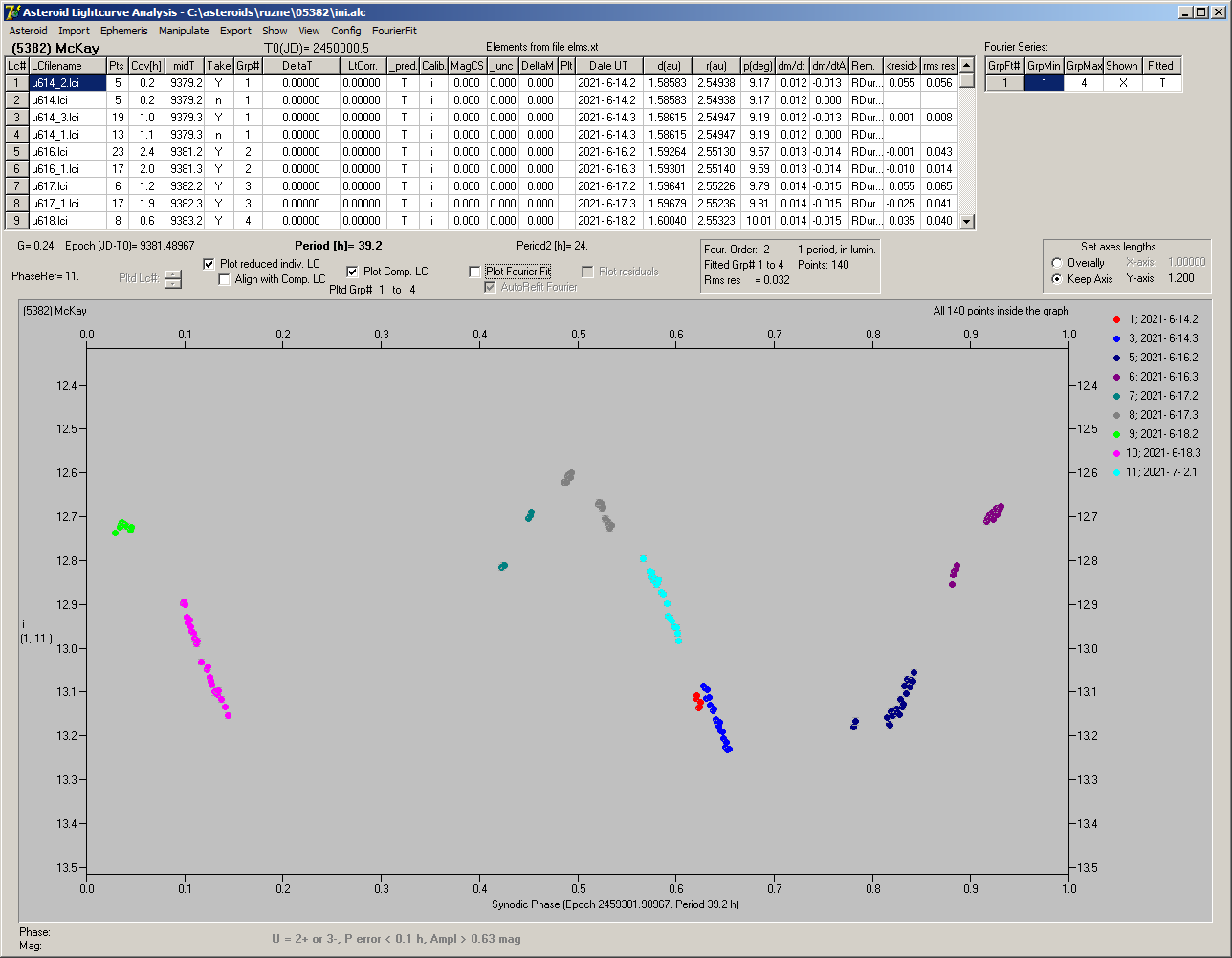Screen dimensions: 1232x958
Task: Toggle Plot reduced indiv. LC checkbox
Action: (x=209, y=264)
